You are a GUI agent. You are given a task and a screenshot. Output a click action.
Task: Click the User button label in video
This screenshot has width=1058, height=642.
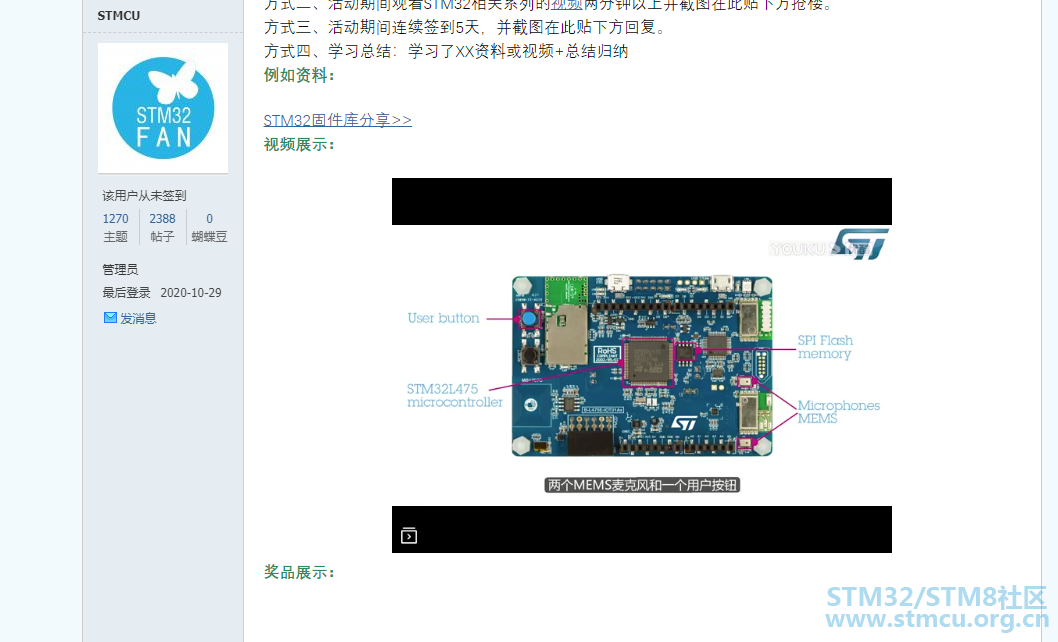(x=443, y=318)
